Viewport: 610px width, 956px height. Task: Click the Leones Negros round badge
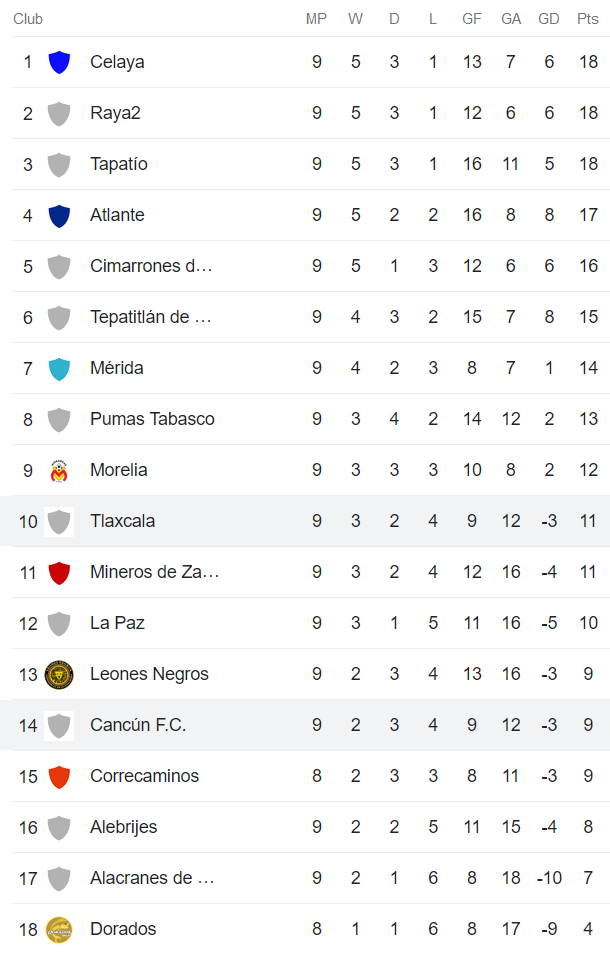click(59, 674)
